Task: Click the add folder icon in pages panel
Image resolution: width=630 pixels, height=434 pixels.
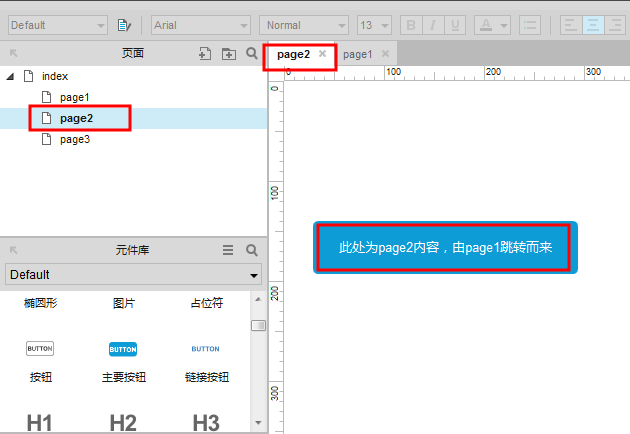Action: coord(229,53)
